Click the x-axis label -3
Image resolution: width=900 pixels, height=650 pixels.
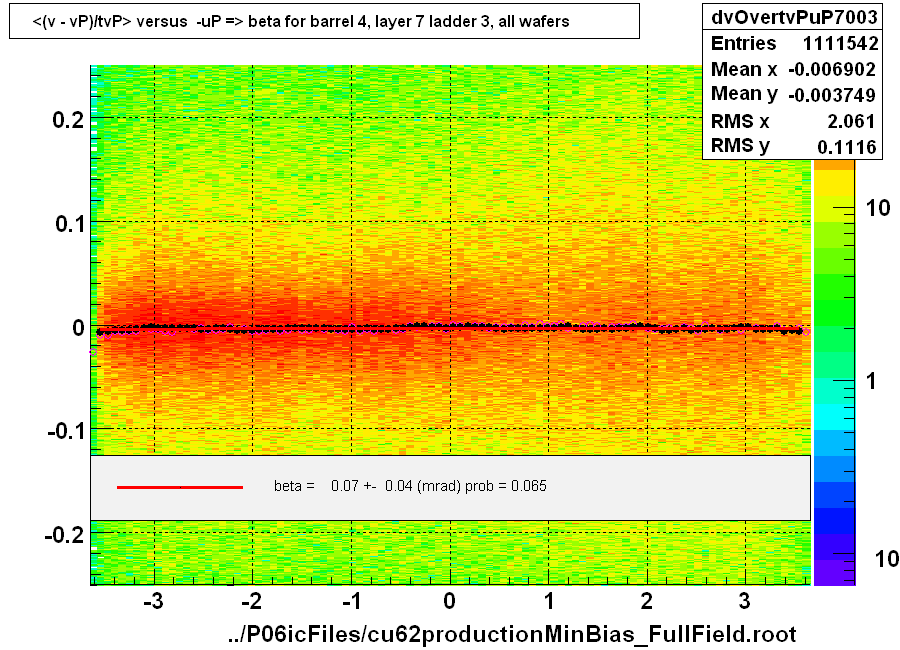153,601
